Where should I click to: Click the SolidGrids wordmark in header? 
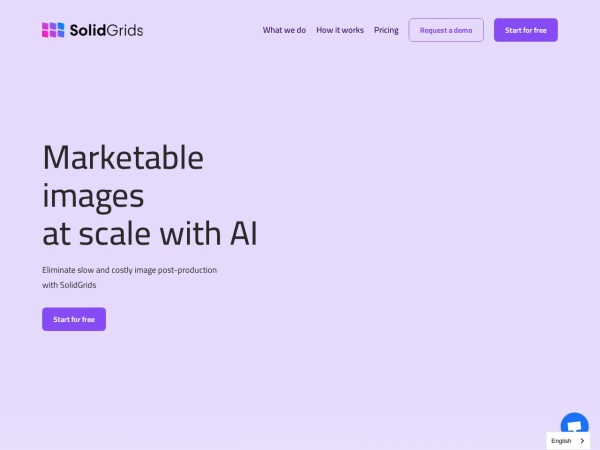tap(106, 30)
